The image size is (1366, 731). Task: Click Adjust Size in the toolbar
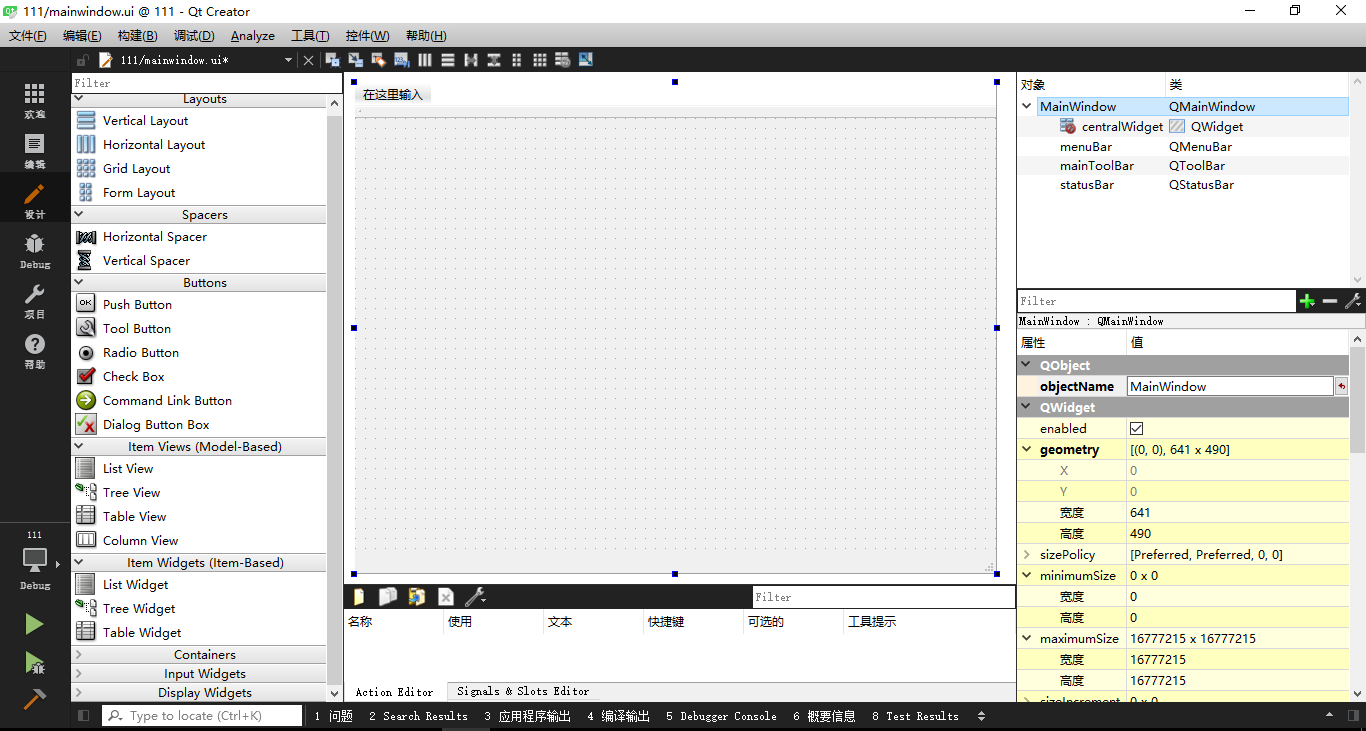[x=586, y=60]
